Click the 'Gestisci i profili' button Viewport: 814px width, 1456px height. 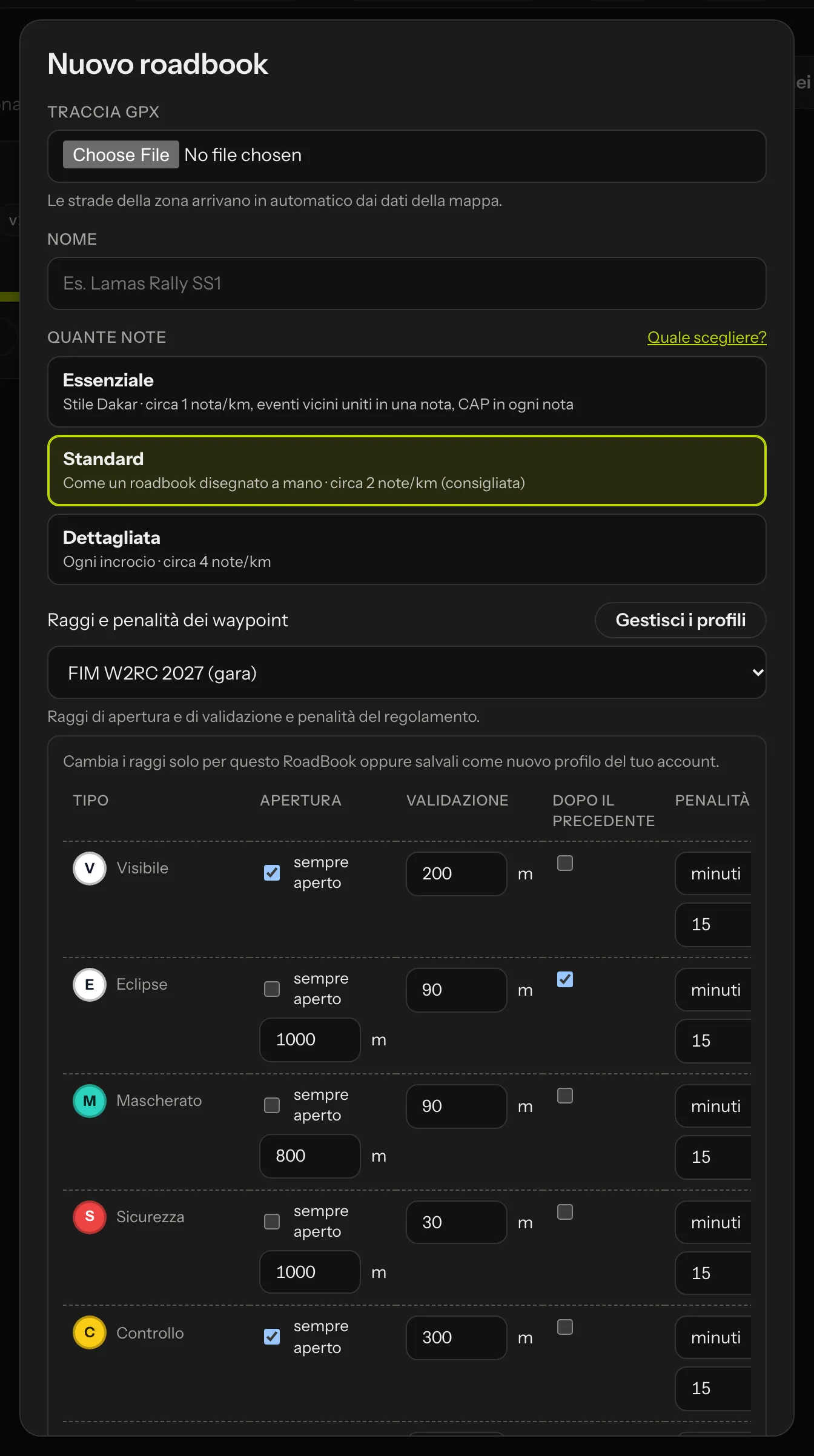pyautogui.click(x=681, y=620)
